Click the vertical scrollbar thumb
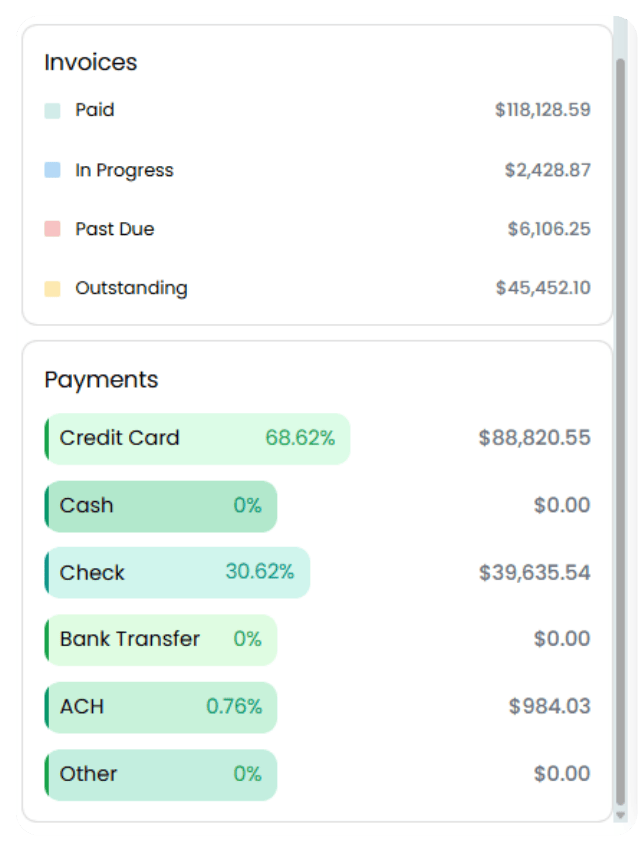 [620, 433]
